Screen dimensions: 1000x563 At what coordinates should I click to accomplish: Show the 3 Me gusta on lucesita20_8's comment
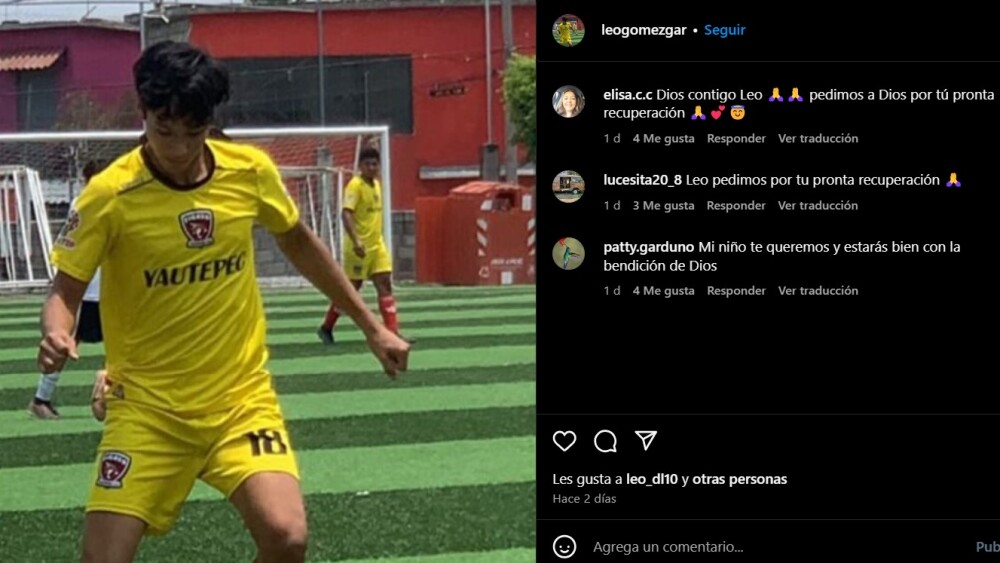tap(663, 205)
